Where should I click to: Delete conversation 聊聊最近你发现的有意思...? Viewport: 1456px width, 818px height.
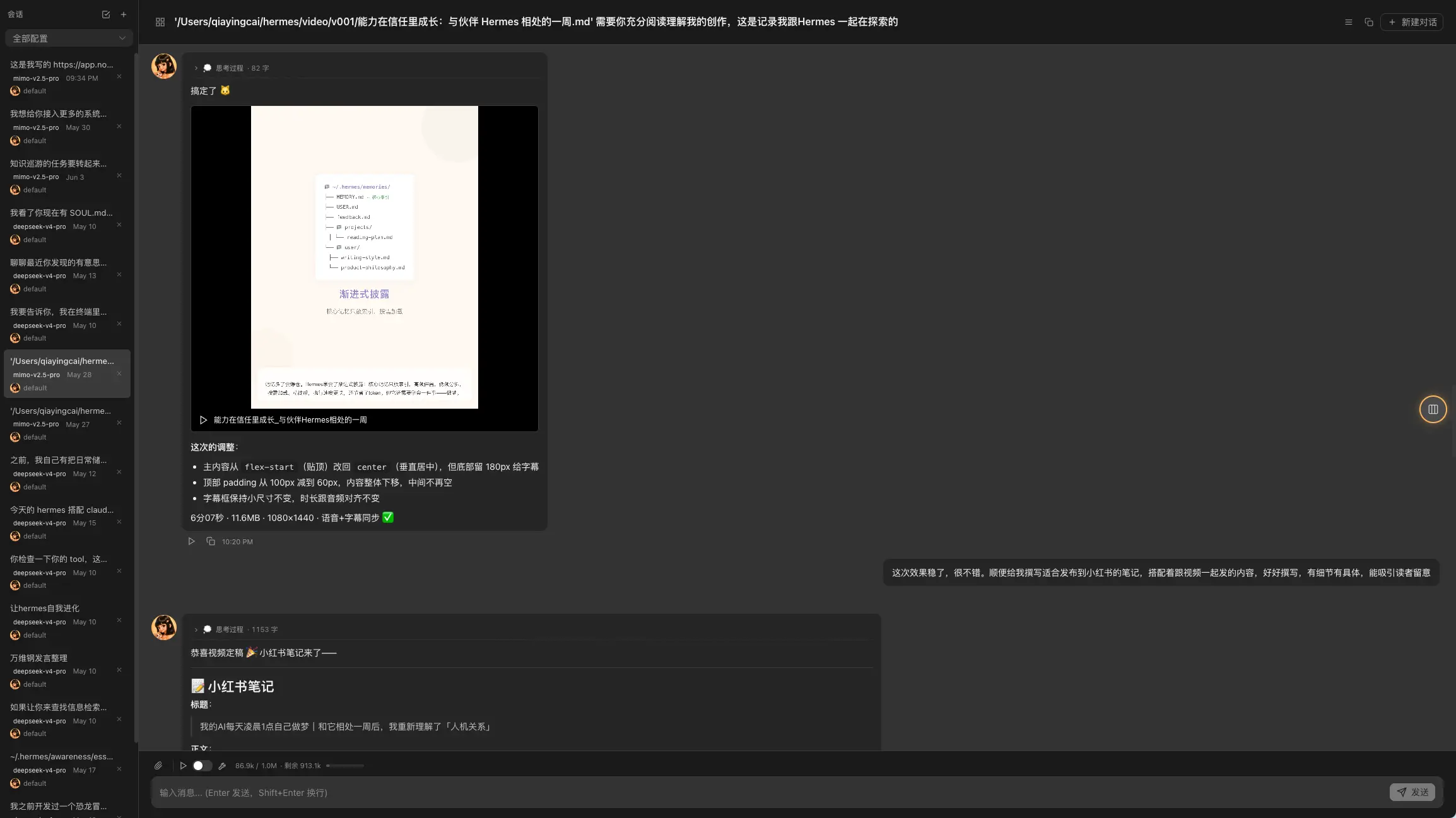pos(119,275)
